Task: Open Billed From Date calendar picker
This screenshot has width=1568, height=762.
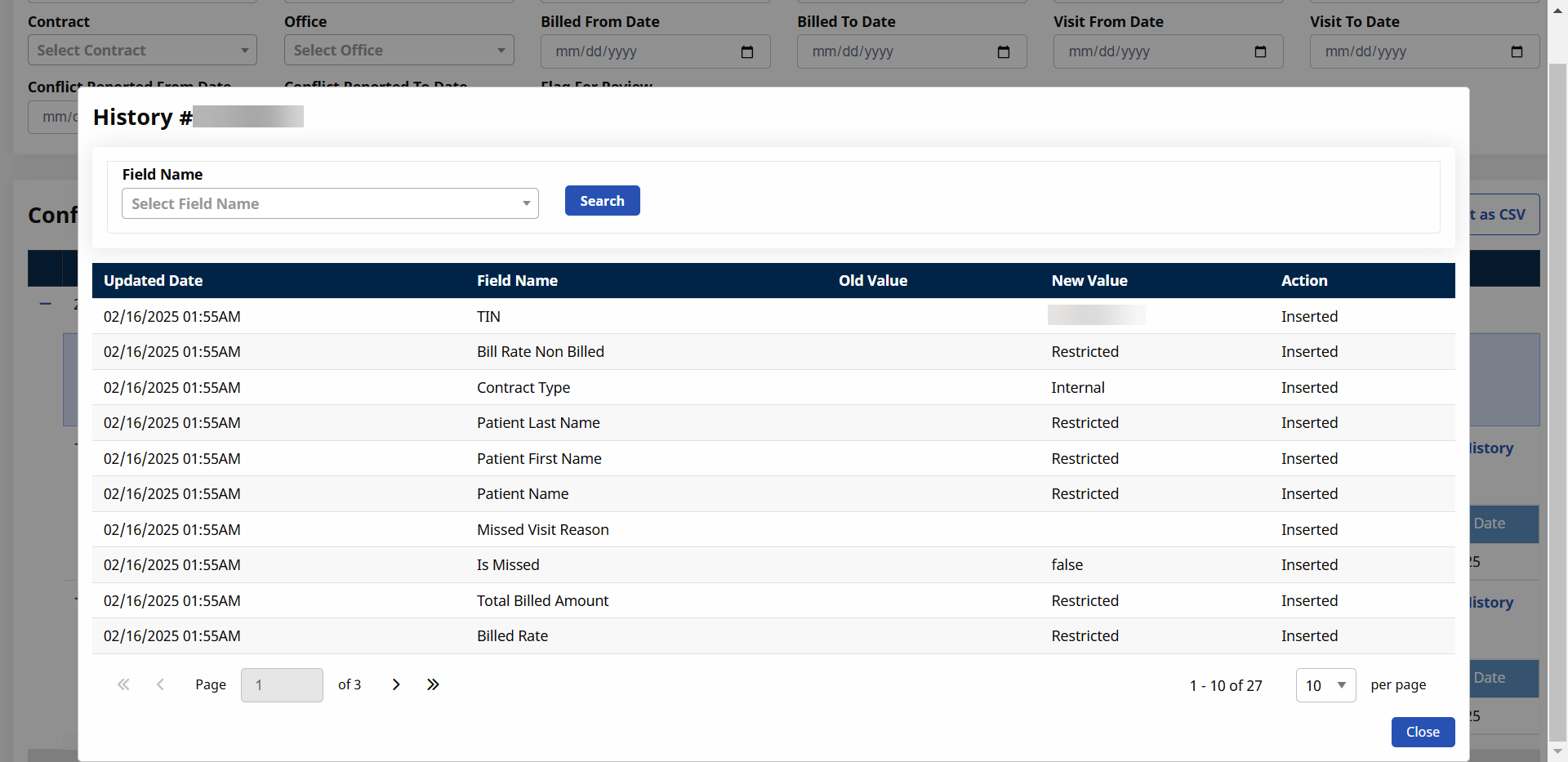Action: point(746,51)
